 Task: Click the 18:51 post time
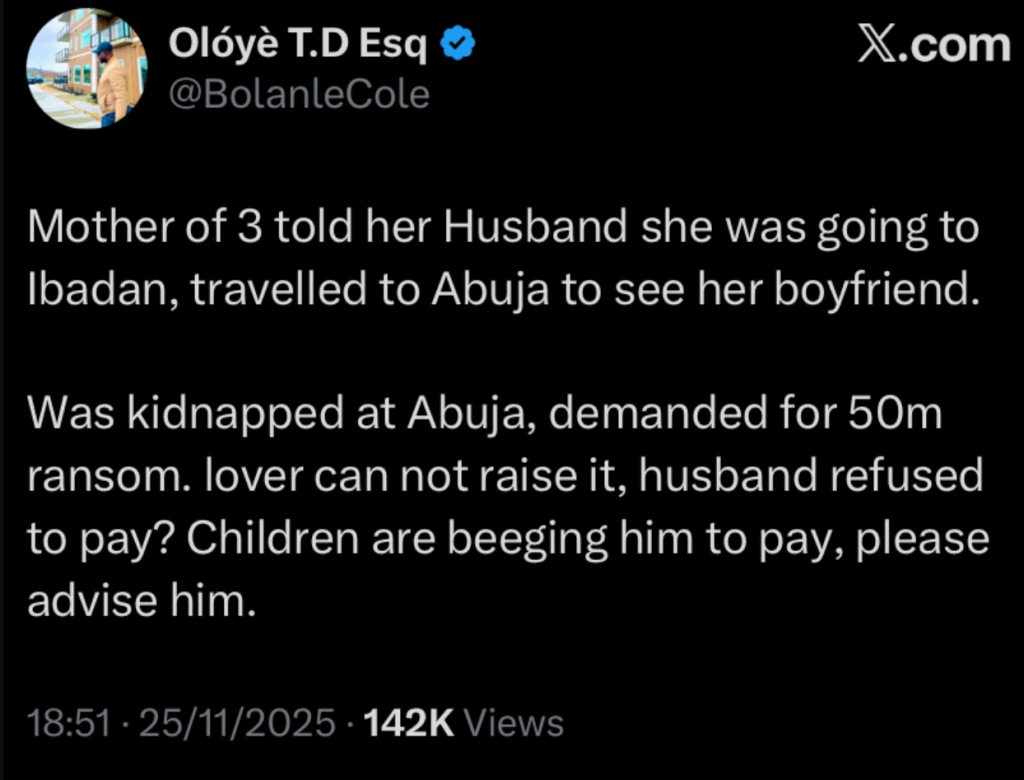68,723
